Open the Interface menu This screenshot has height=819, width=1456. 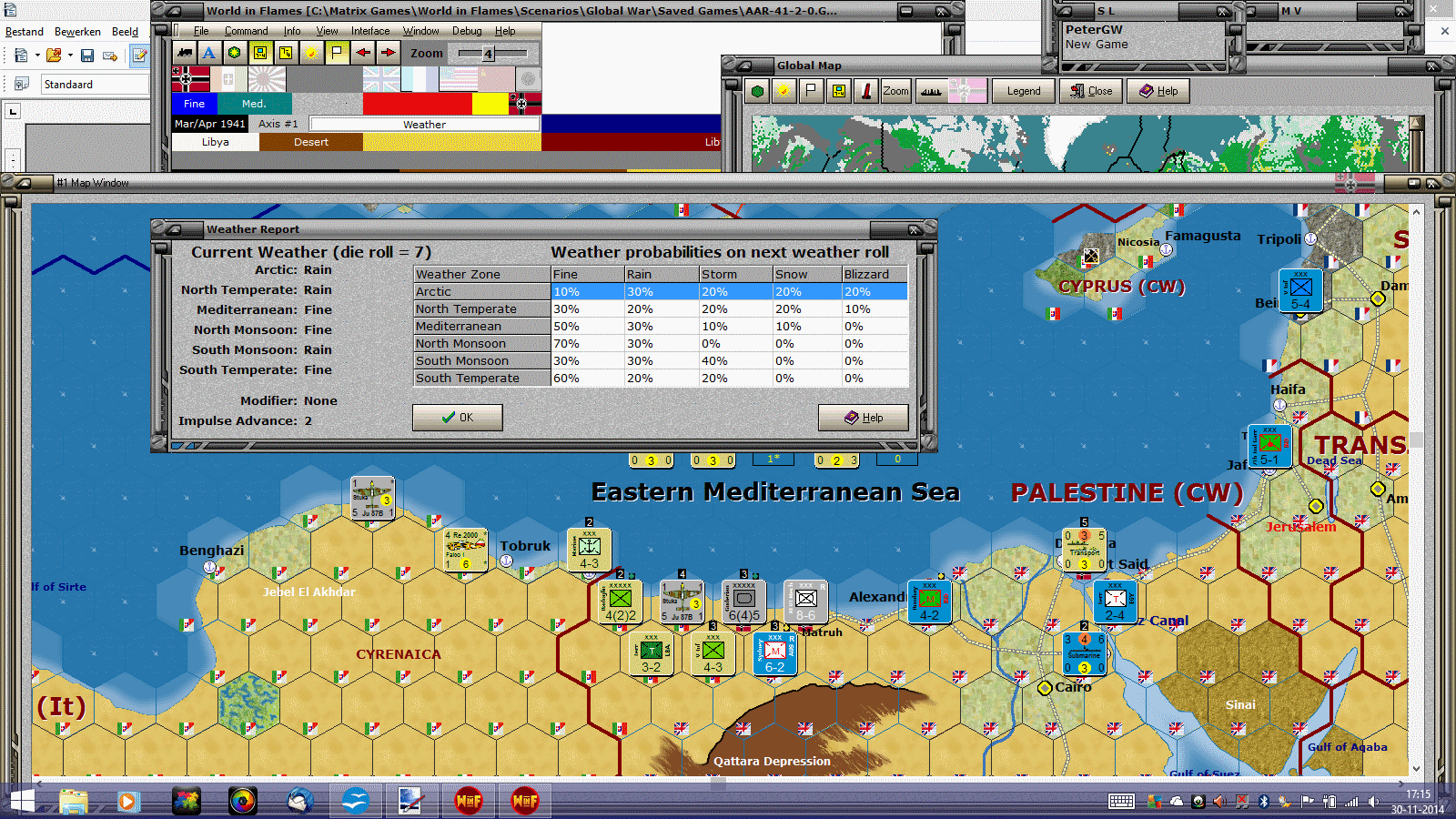[x=370, y=31]
